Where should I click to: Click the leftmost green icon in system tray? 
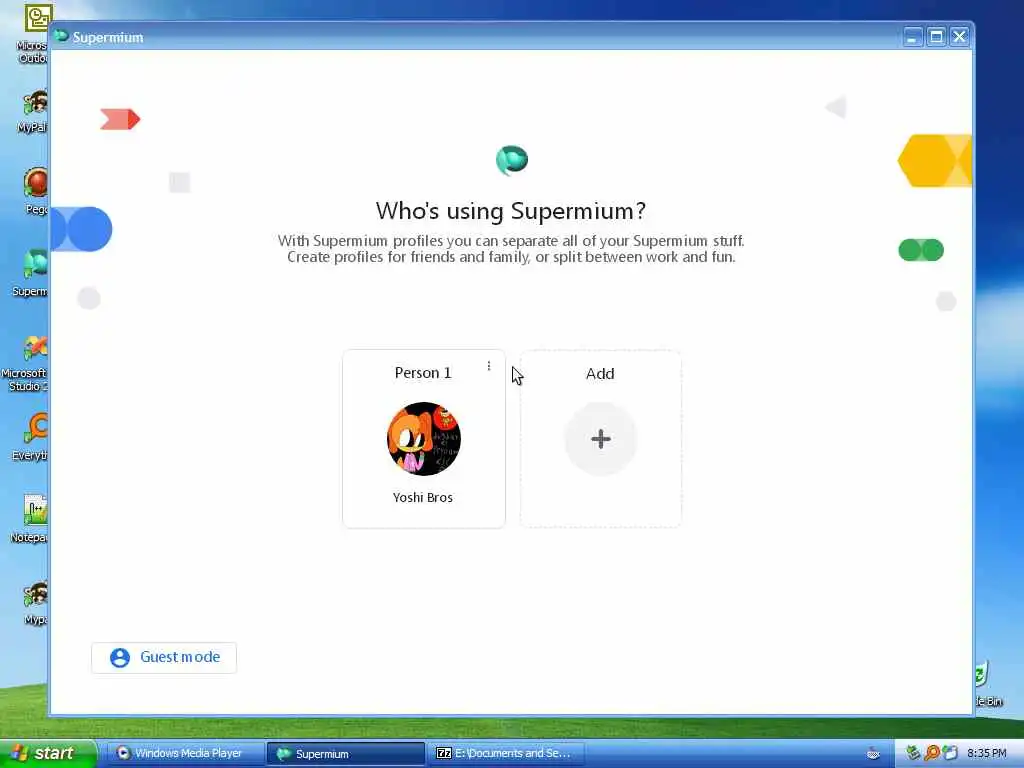[x=913, y=753]
